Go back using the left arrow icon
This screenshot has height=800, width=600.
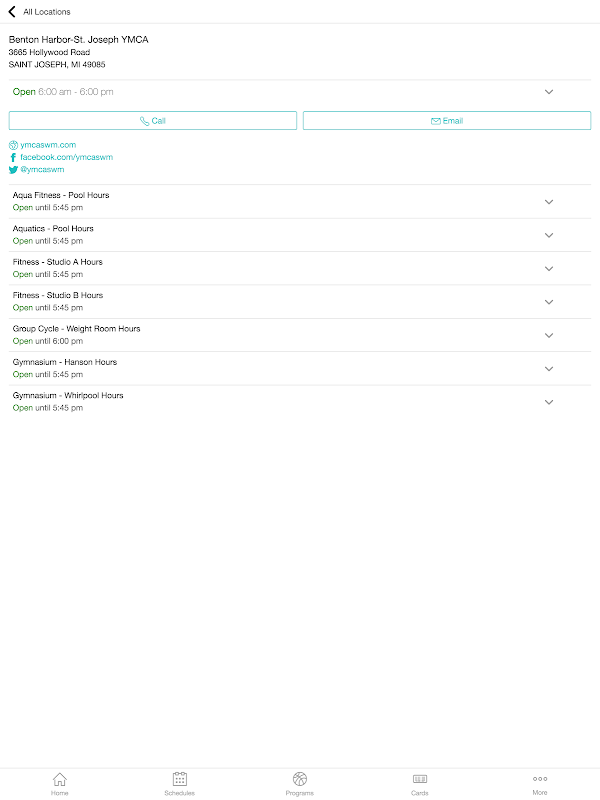[x=12, y=11]
